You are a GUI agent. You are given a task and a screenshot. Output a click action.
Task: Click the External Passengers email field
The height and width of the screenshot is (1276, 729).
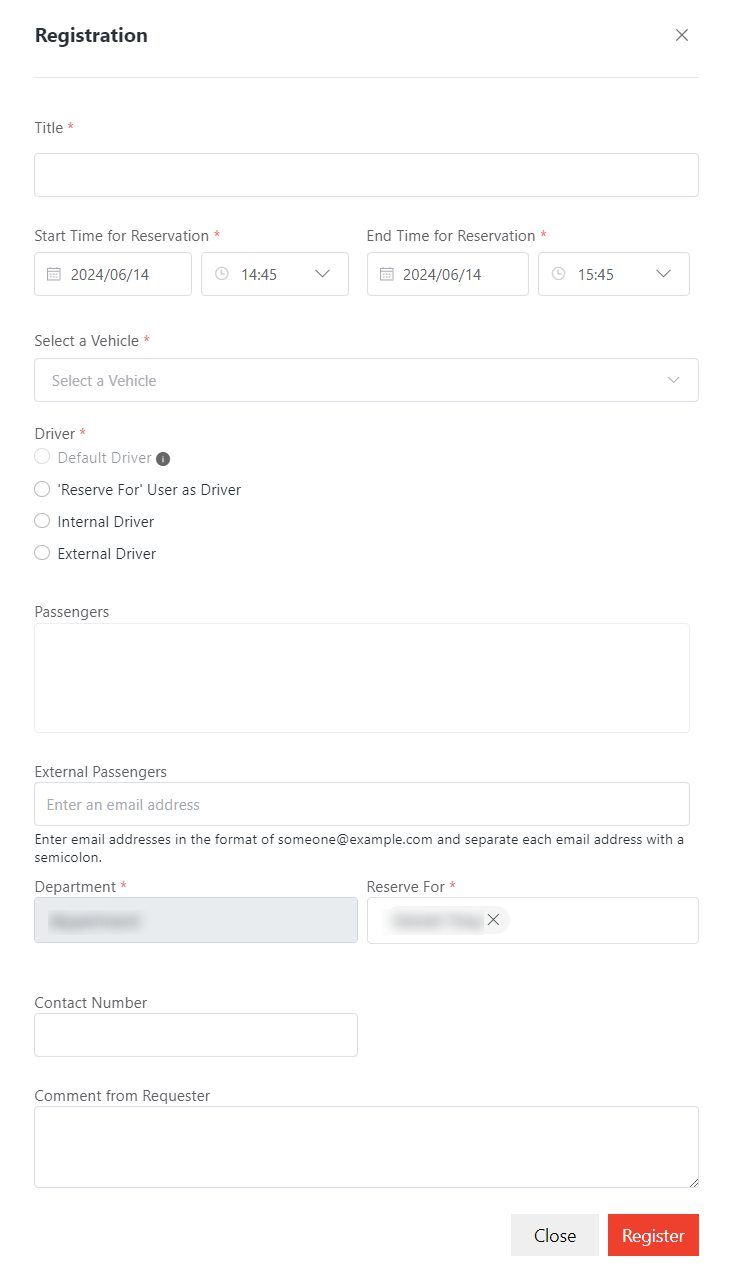(x=362, y=804)
